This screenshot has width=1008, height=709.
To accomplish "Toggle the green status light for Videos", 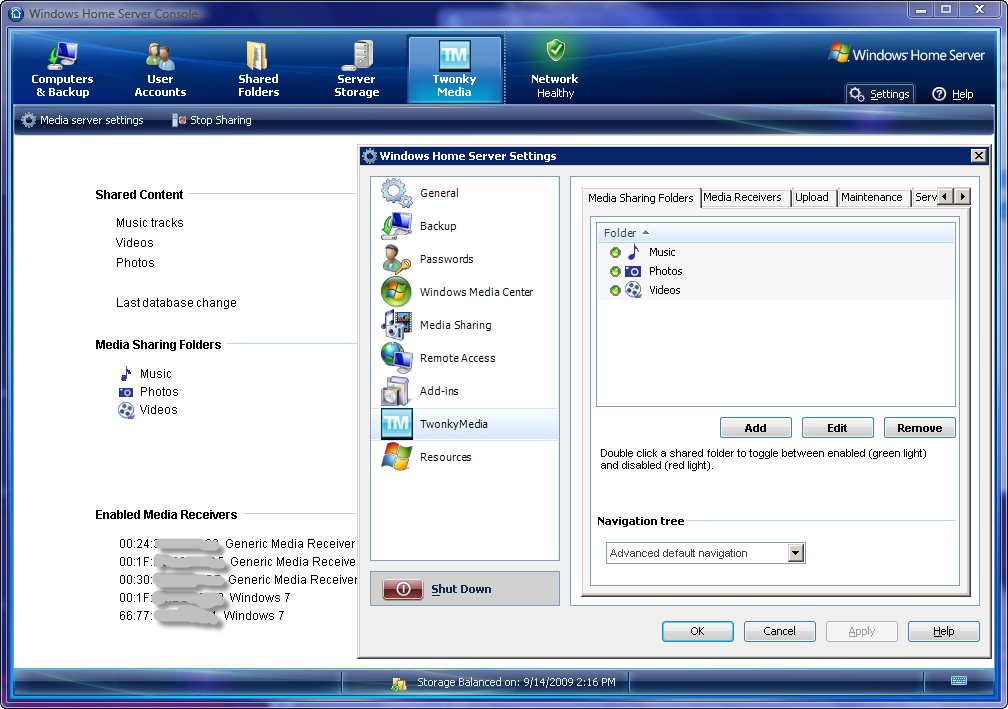I will pyautogui.click(x=615, y=291).
